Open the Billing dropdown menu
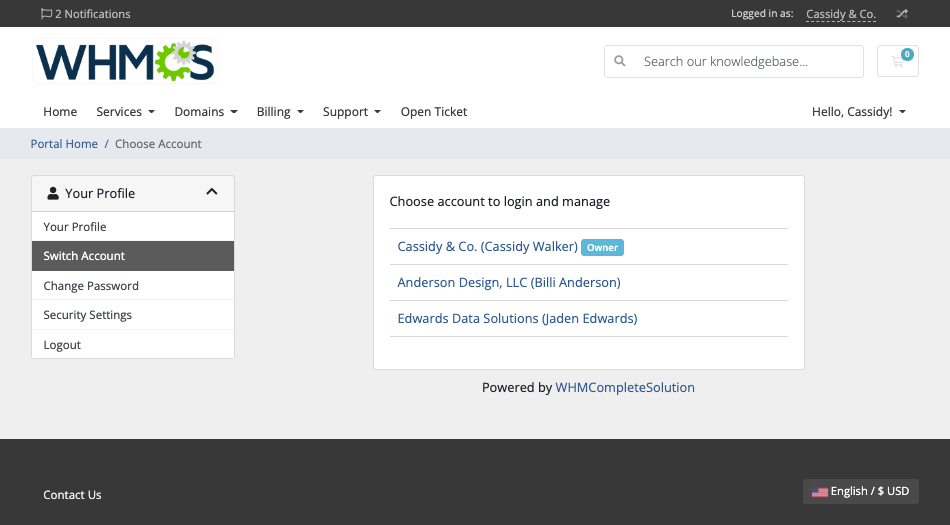The height and width of the screenshot is (525, 950). pyautogui.click(x=280, y=111)
